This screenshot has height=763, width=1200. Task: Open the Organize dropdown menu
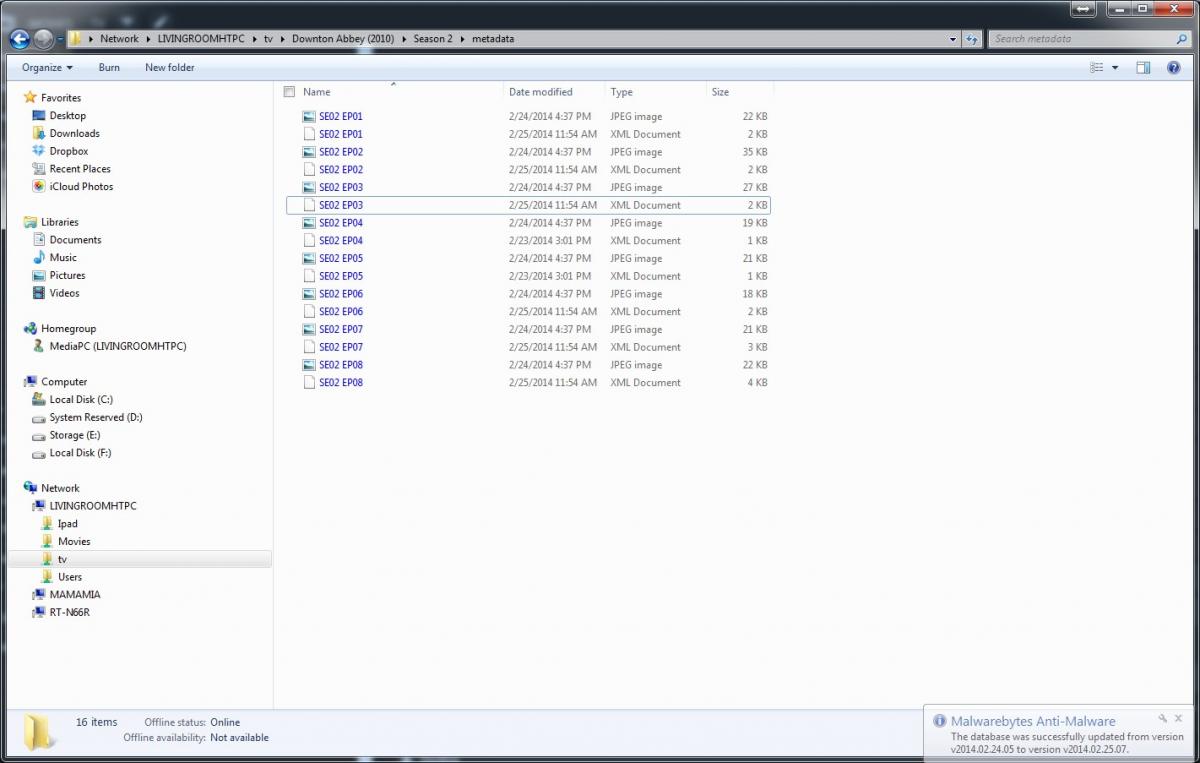[47, 67]
